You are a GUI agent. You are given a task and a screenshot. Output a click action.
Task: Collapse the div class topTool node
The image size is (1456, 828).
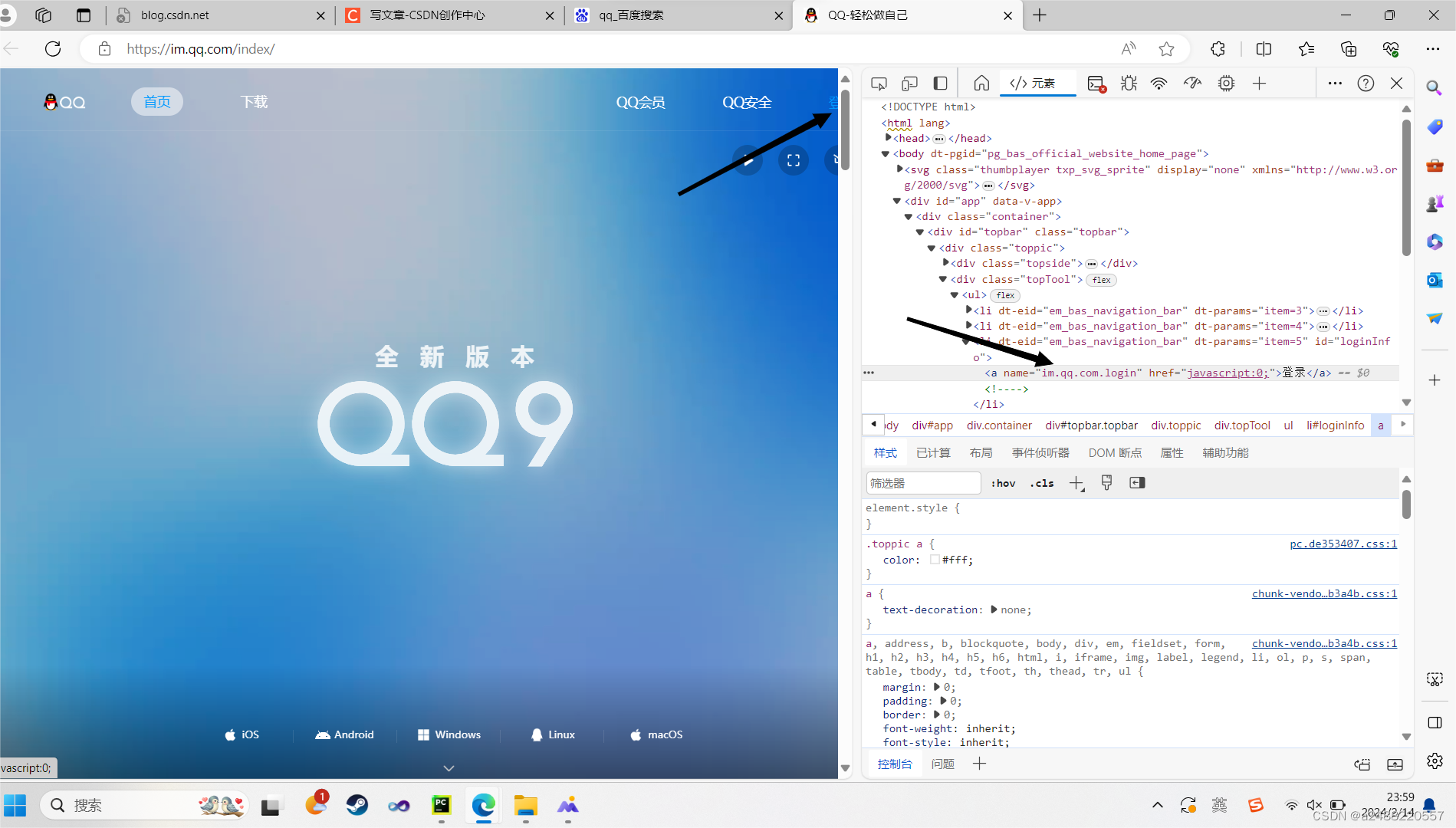[943, 279]
